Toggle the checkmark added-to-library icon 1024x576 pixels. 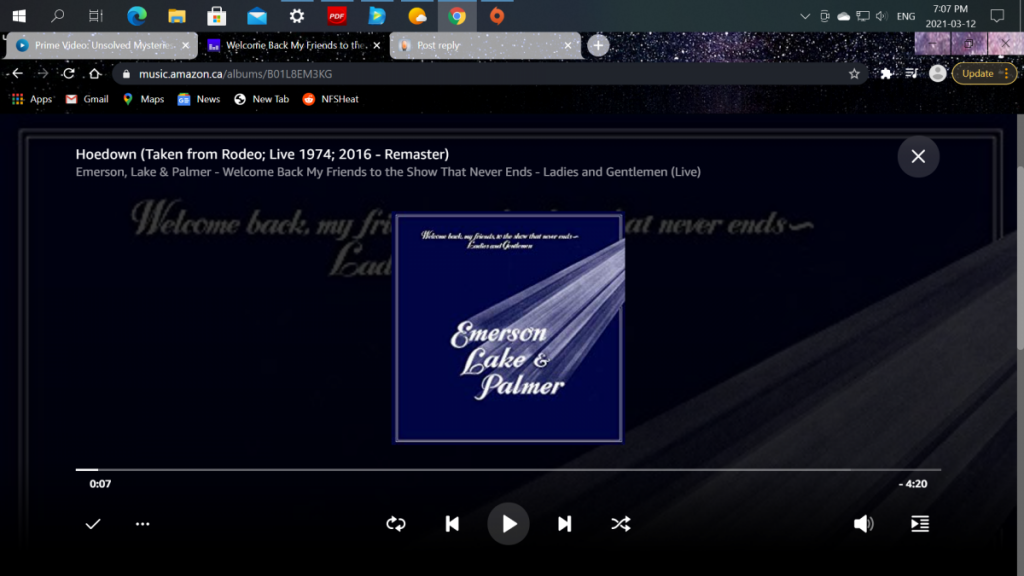coord(93,524)
